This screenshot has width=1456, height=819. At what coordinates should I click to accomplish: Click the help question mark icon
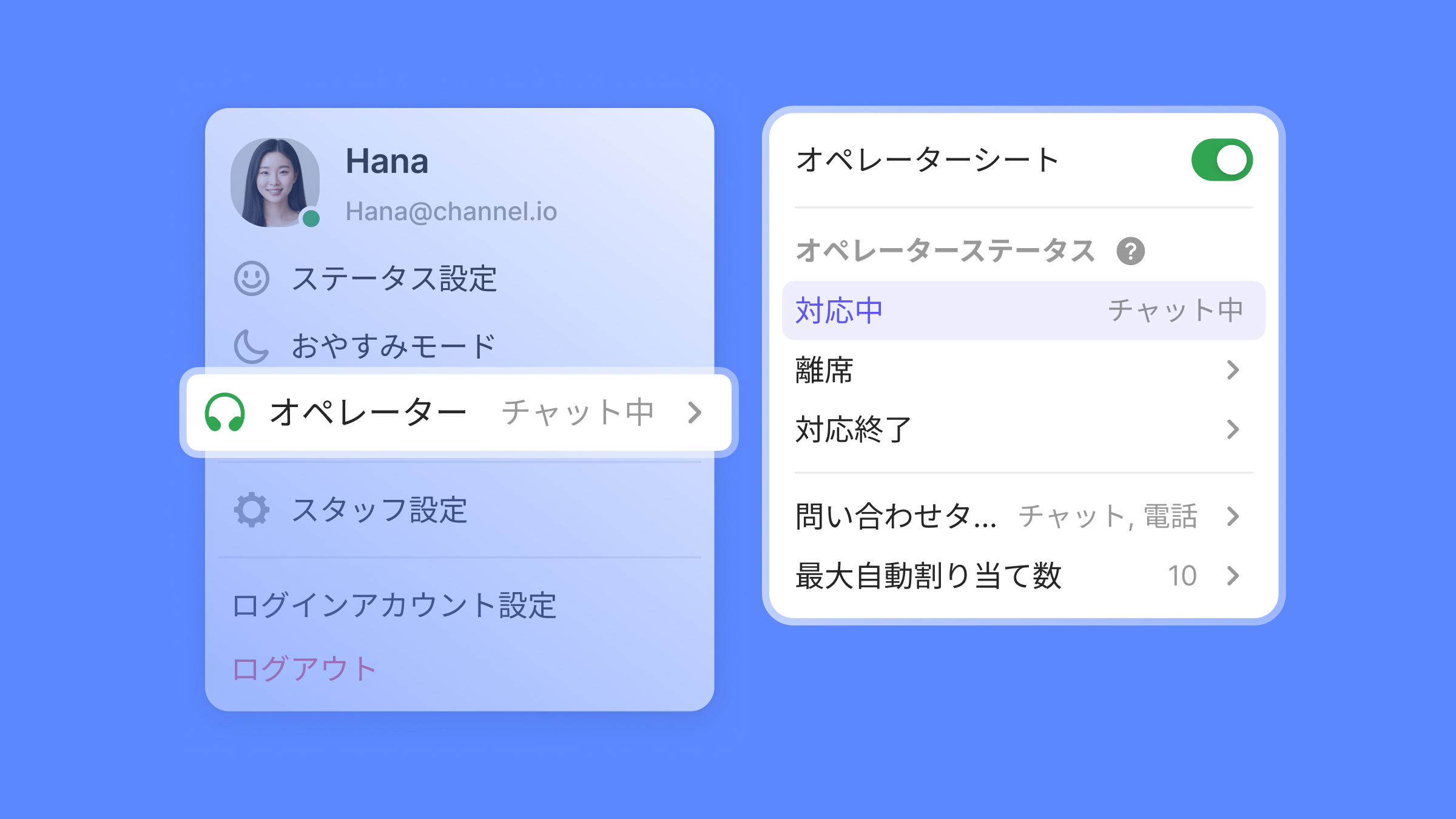click(x=1130, y=251)
